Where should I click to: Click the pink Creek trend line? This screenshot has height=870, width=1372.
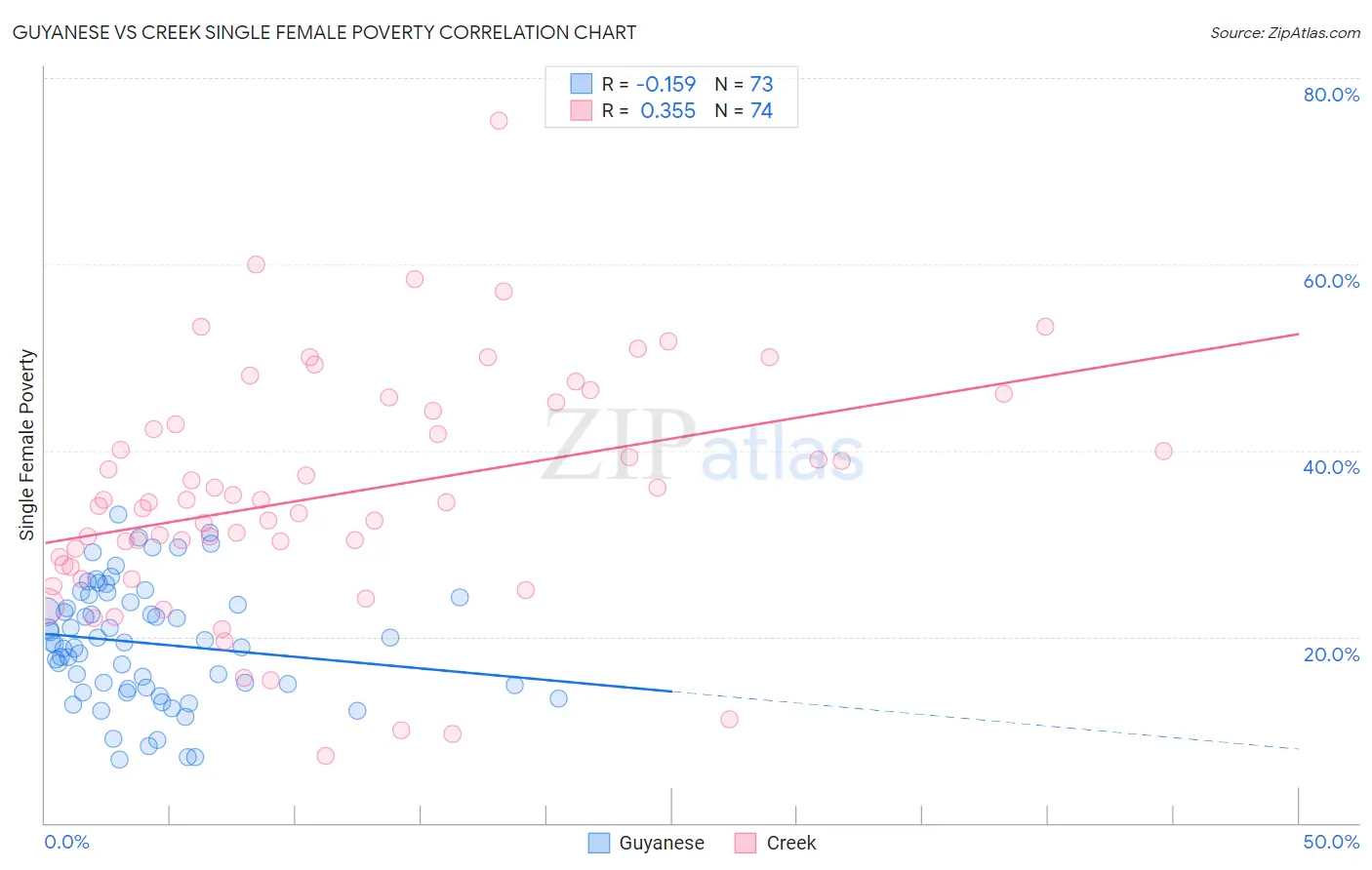[671, 438]
